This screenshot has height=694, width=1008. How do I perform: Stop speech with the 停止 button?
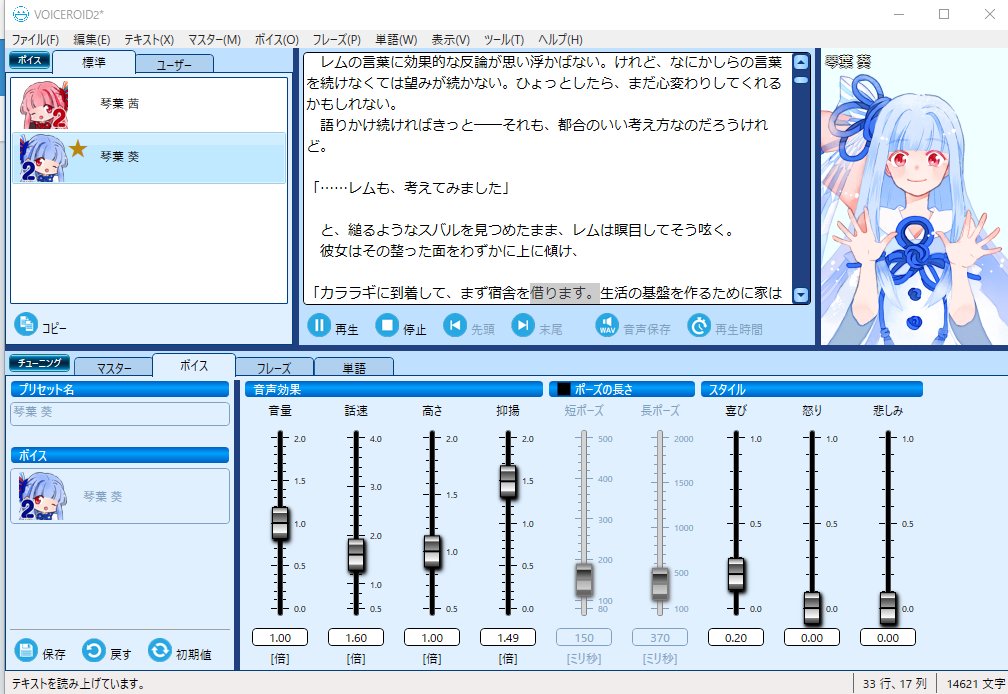387,325
